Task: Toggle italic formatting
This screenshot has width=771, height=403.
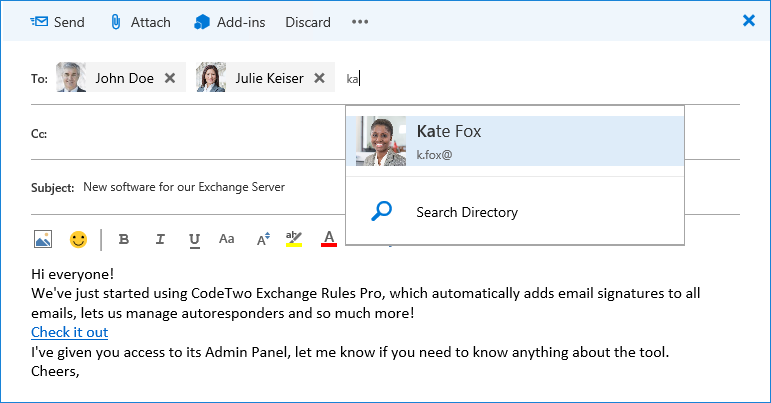Action: pos(160,239)
